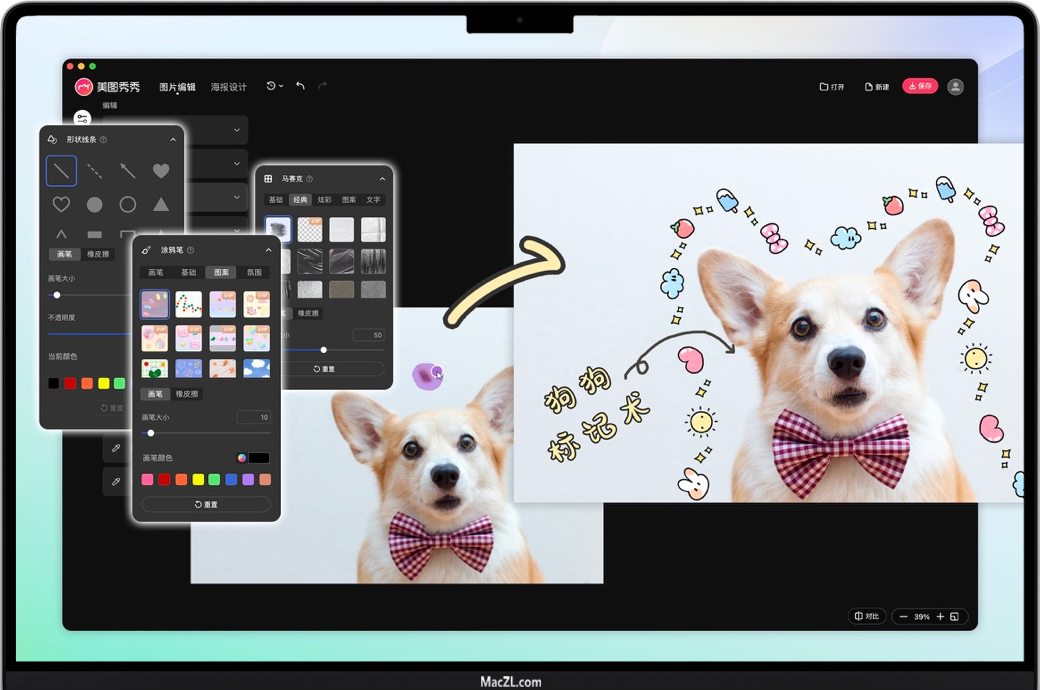The image size is (1040, 690).
Task: Select the straight line shape tool
Action: pyautogui.click(x=61, y=171)
